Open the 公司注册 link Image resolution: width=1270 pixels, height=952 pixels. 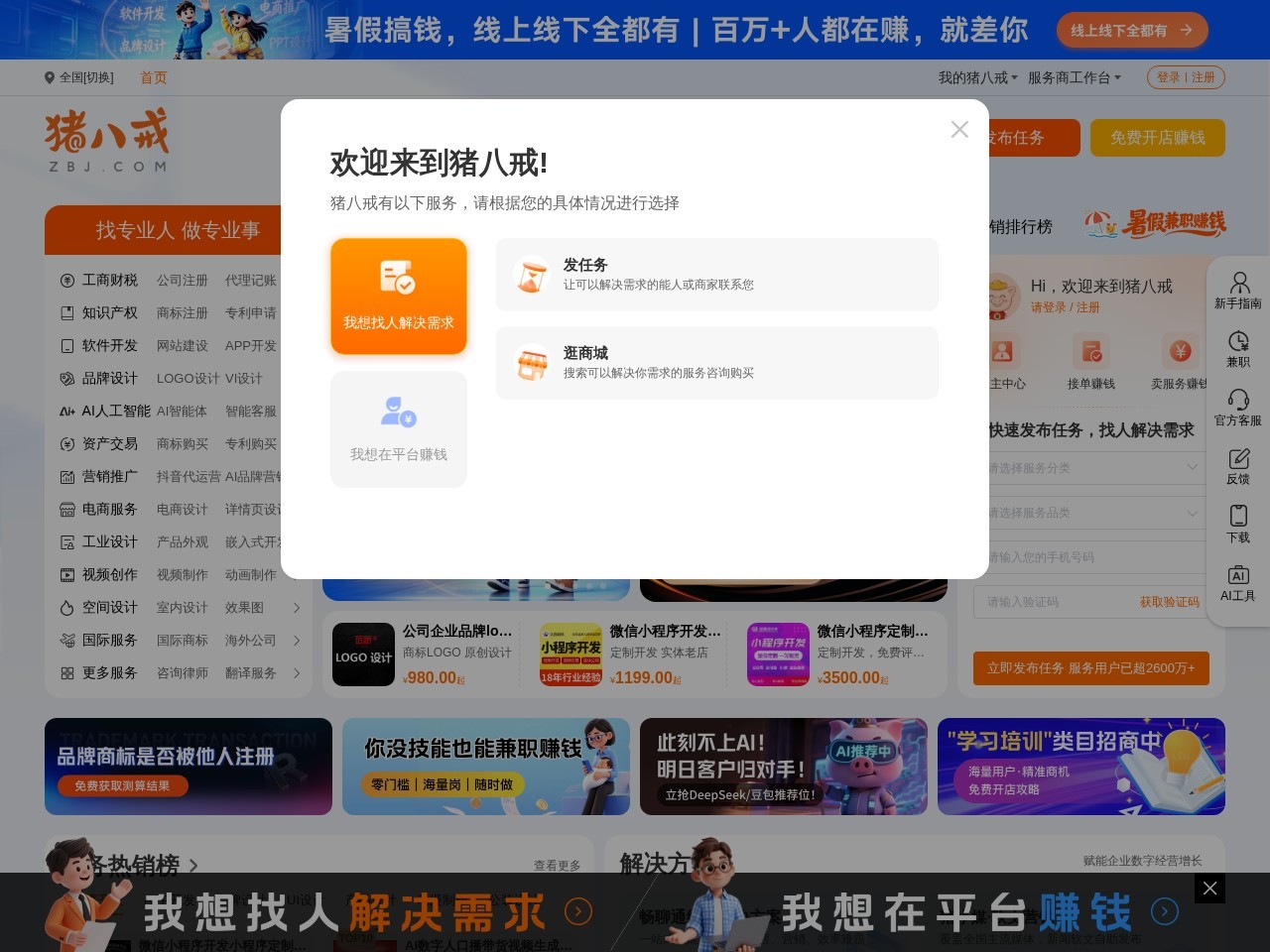[x=183, y=281]
